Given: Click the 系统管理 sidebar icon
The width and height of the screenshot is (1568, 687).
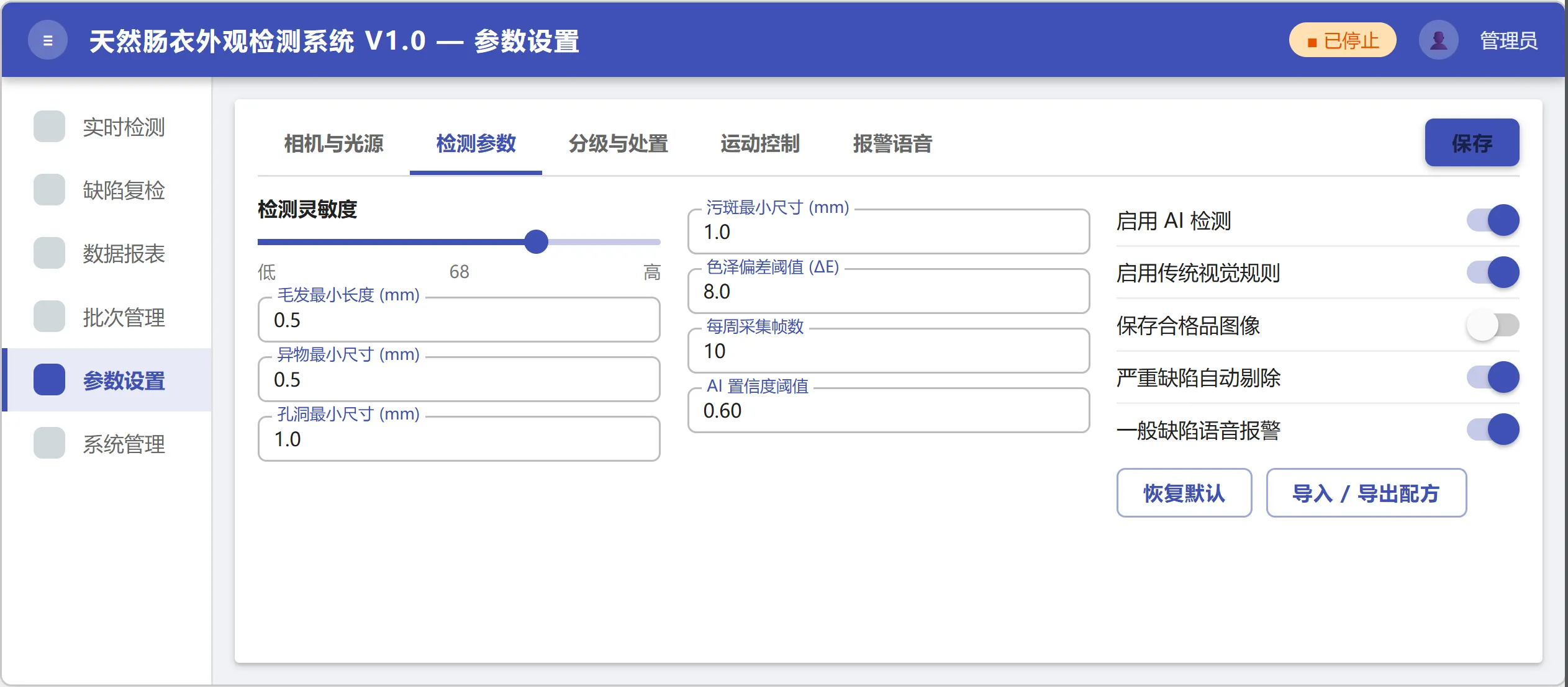Looking at the screenshot, I should (x=49, y=443).
